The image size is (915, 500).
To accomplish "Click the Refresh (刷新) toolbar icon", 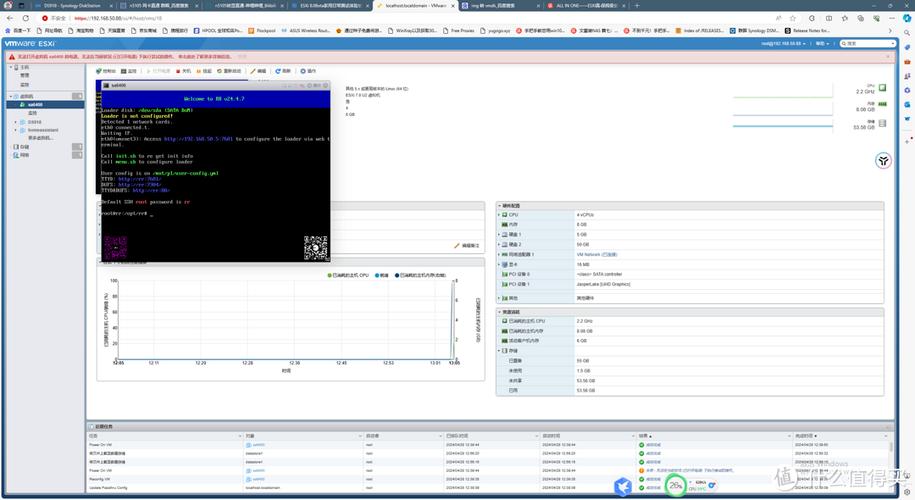I will (x=283, y=71).
